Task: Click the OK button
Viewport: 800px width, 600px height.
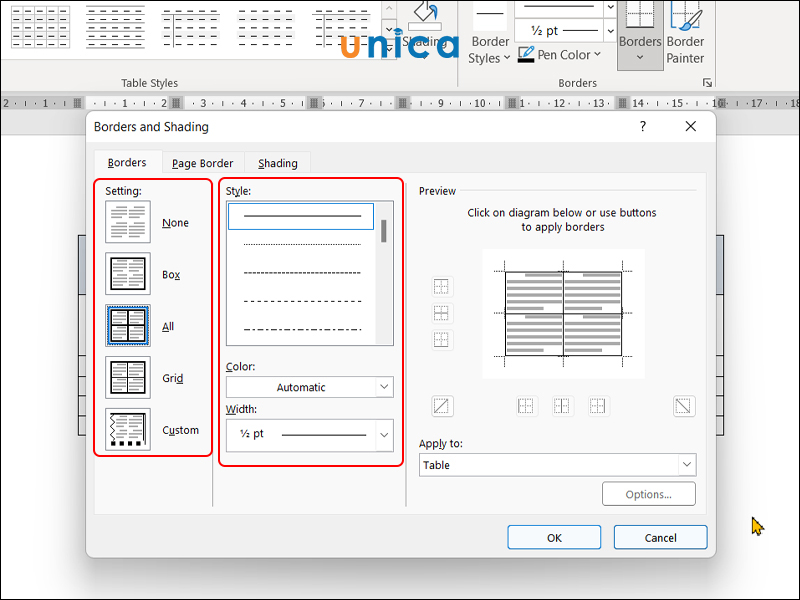Action: pyautogui.click(x=554, y=537)
